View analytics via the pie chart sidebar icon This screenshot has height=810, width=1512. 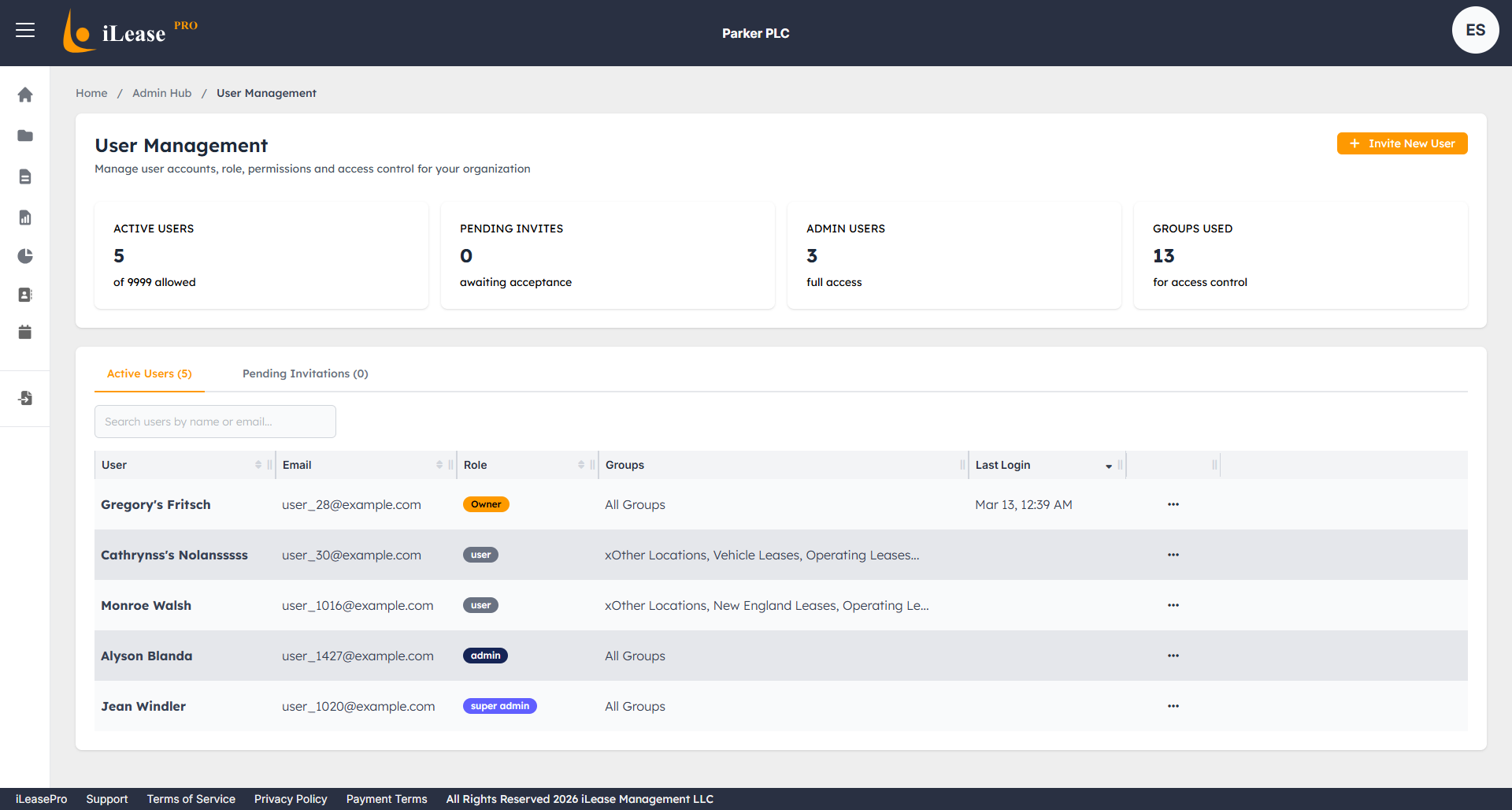point(25,256)
